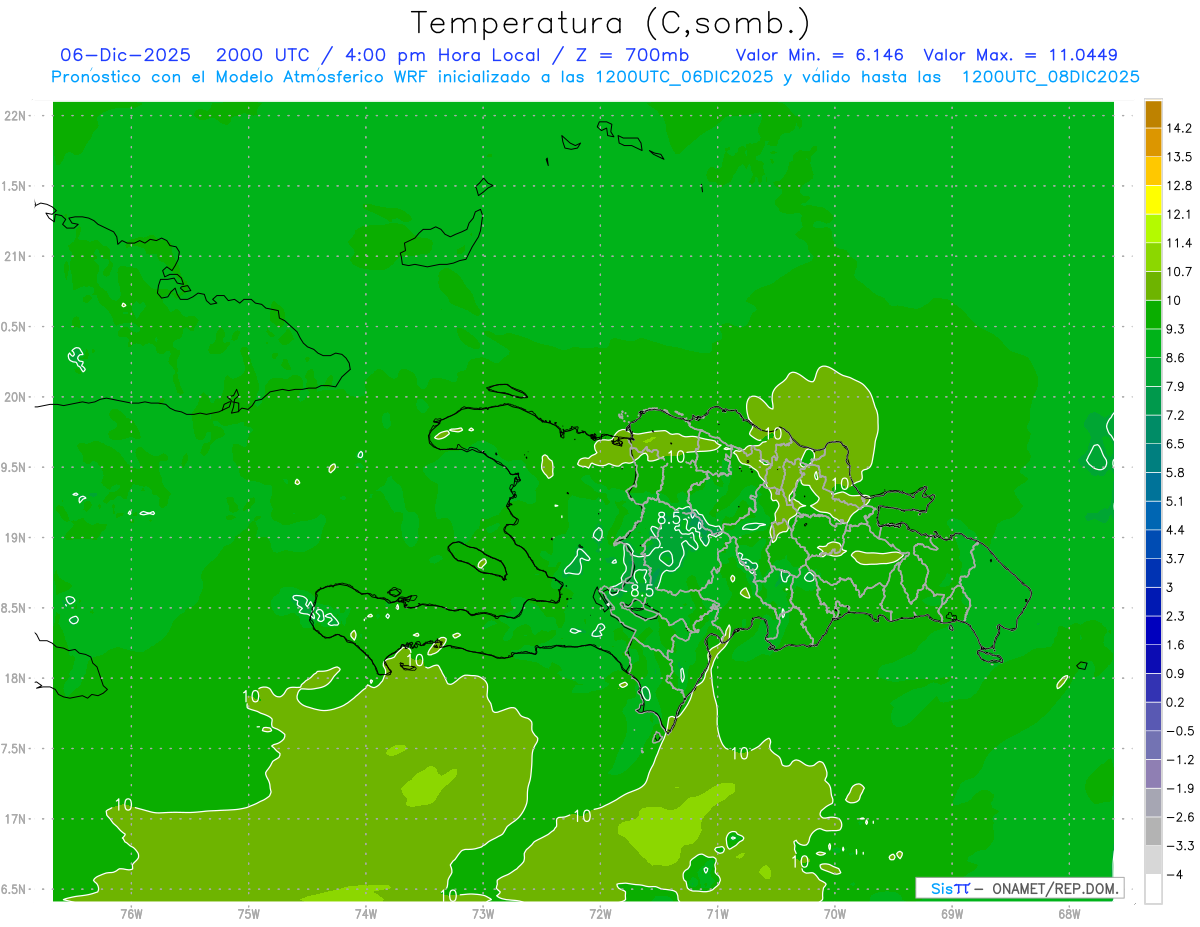Click the color scale value -0.5
1200x927 pixels.
[1179, 731]
